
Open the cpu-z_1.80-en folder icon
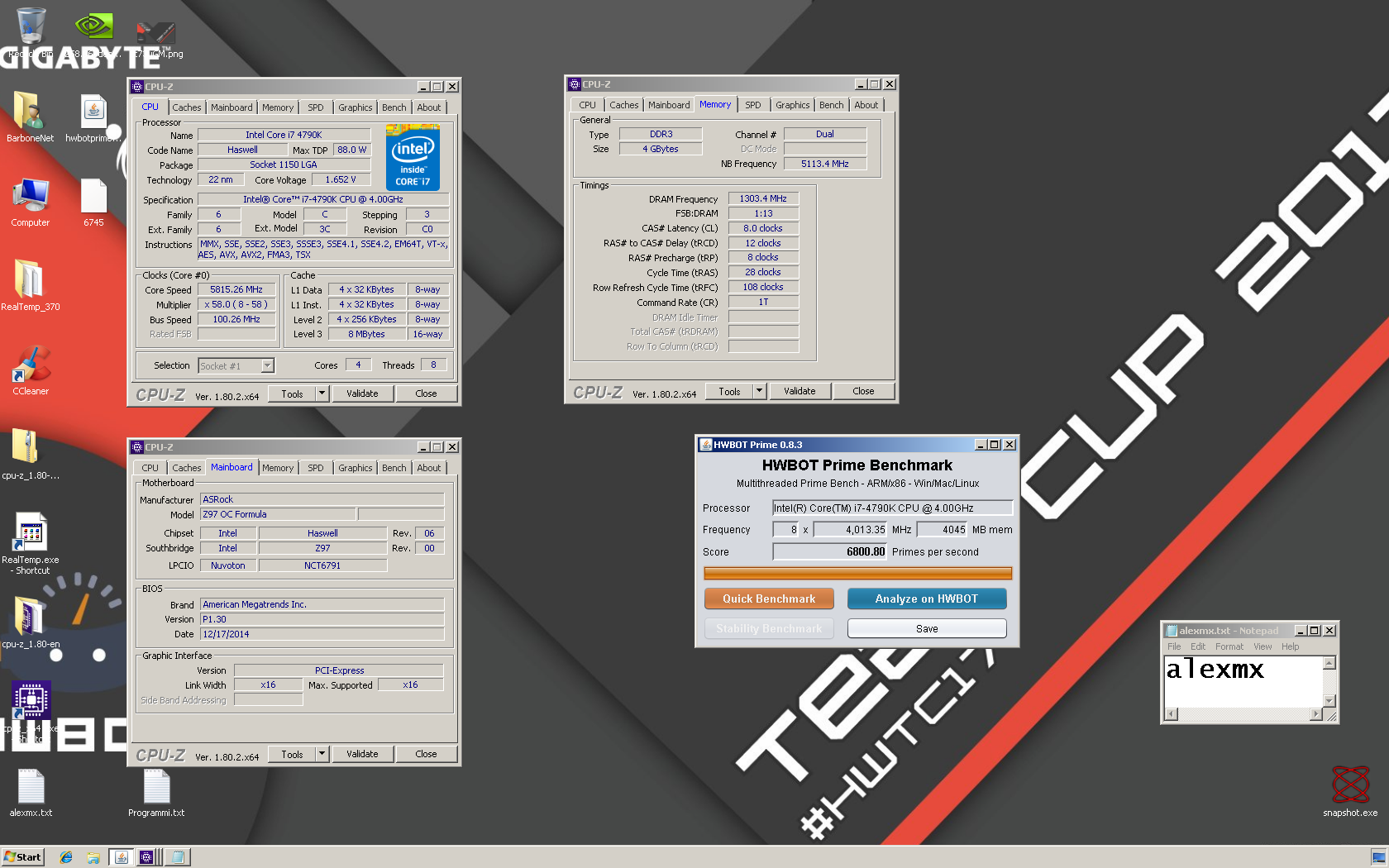coord(31,617)
